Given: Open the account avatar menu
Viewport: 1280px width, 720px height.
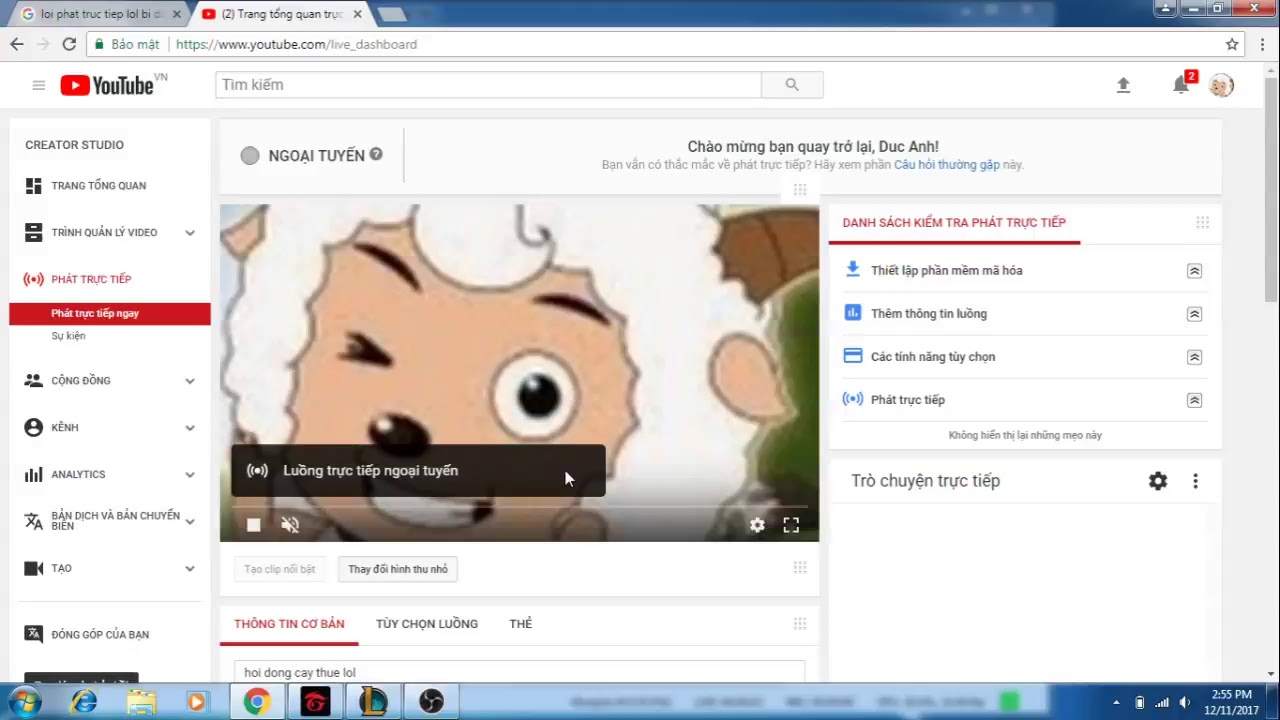Looking at the screenshot, I should coord(1221,85).
